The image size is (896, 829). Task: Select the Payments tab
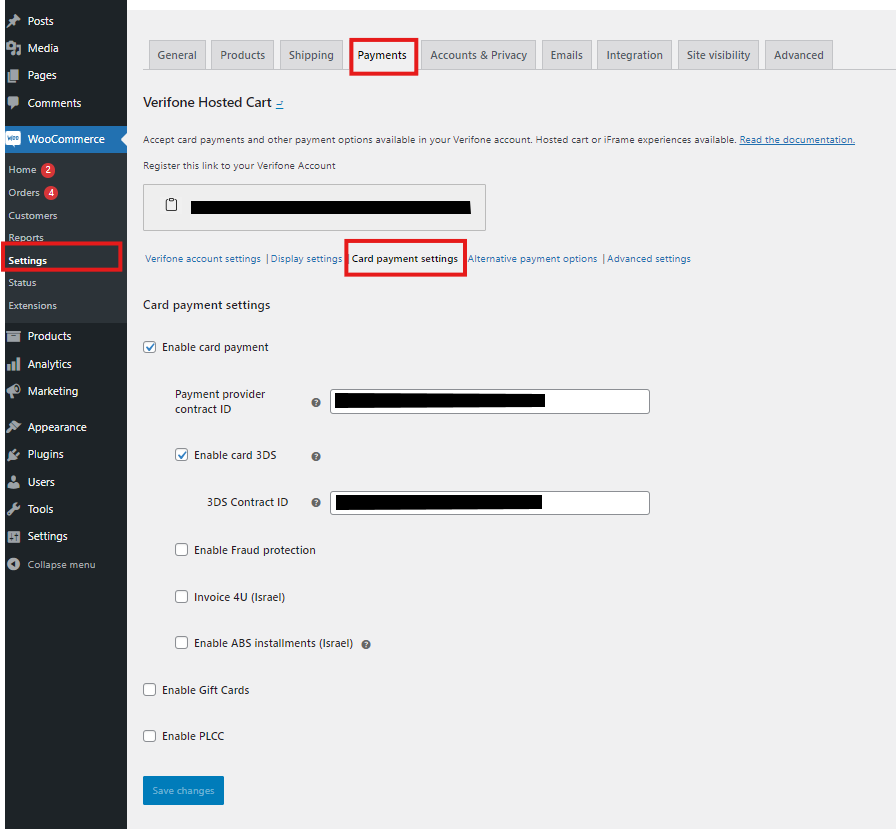pos(382,55)
